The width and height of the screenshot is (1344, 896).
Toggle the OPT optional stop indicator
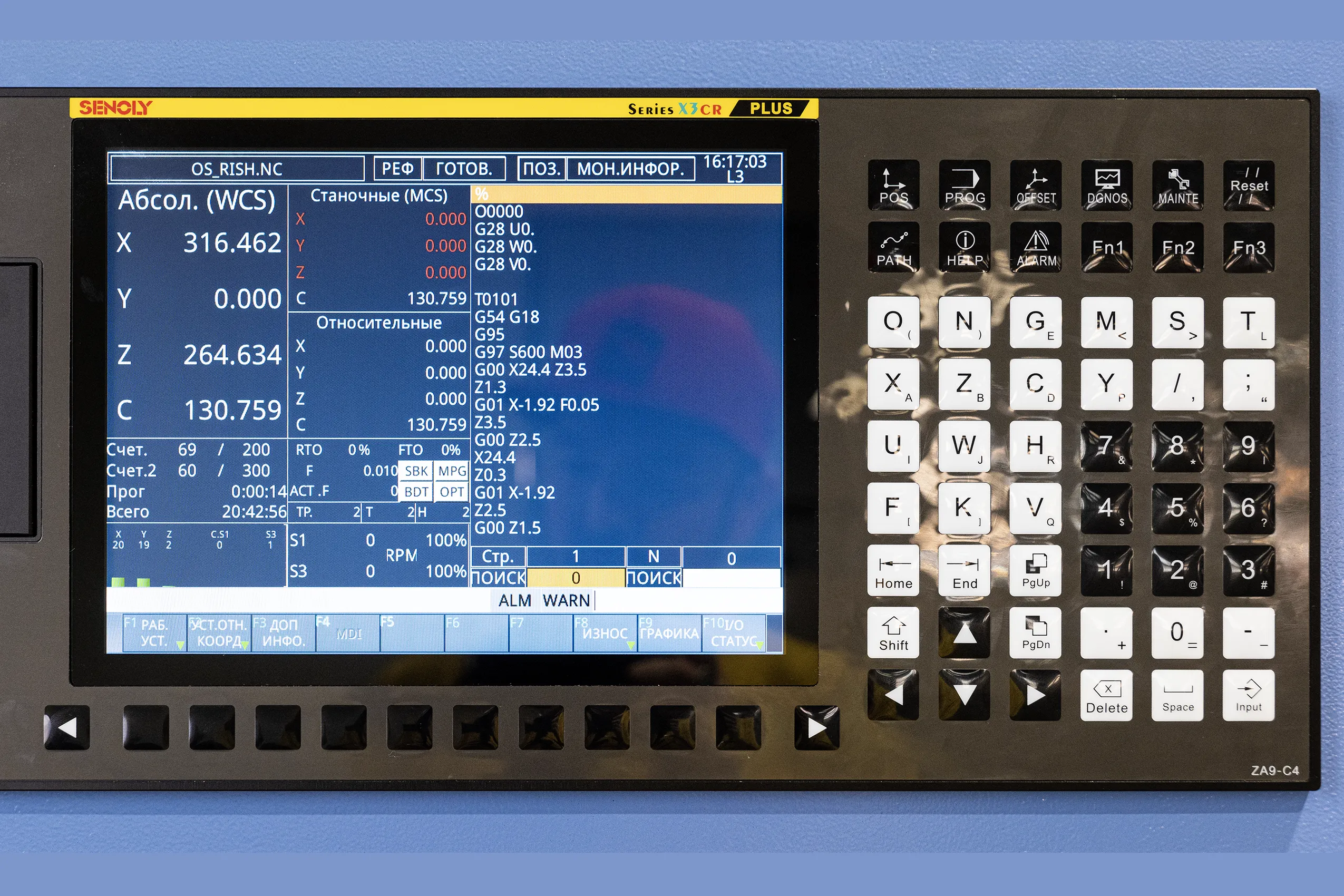(x=452, y=491)
